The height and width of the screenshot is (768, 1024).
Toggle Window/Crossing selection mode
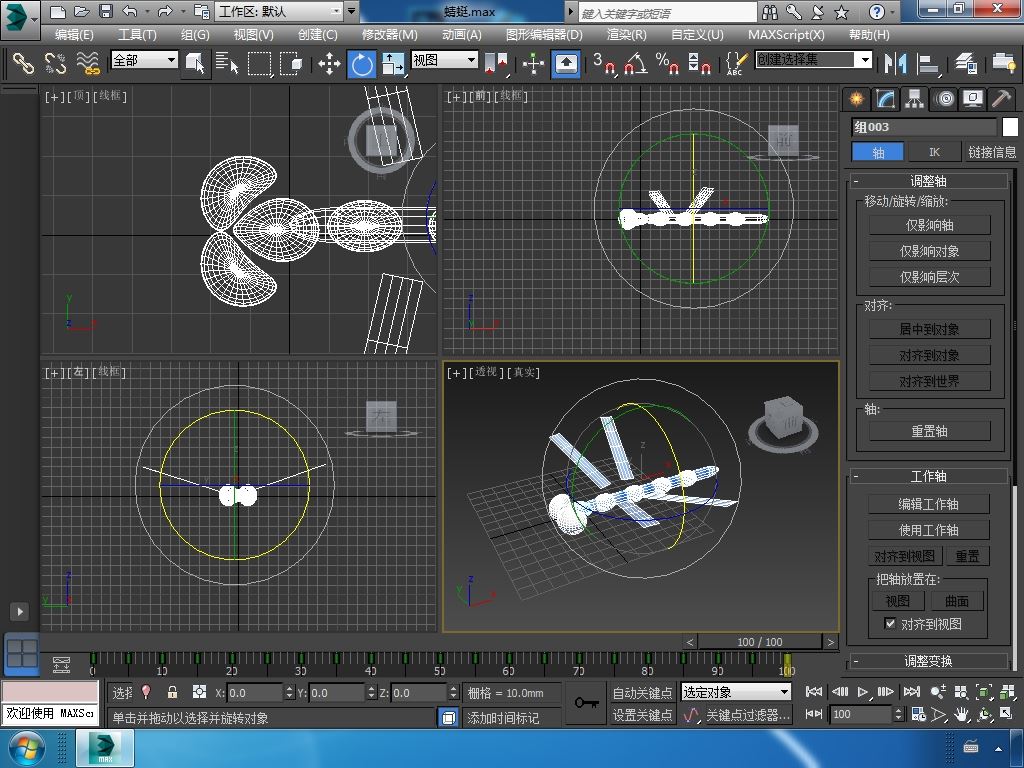tap(291, 63)
